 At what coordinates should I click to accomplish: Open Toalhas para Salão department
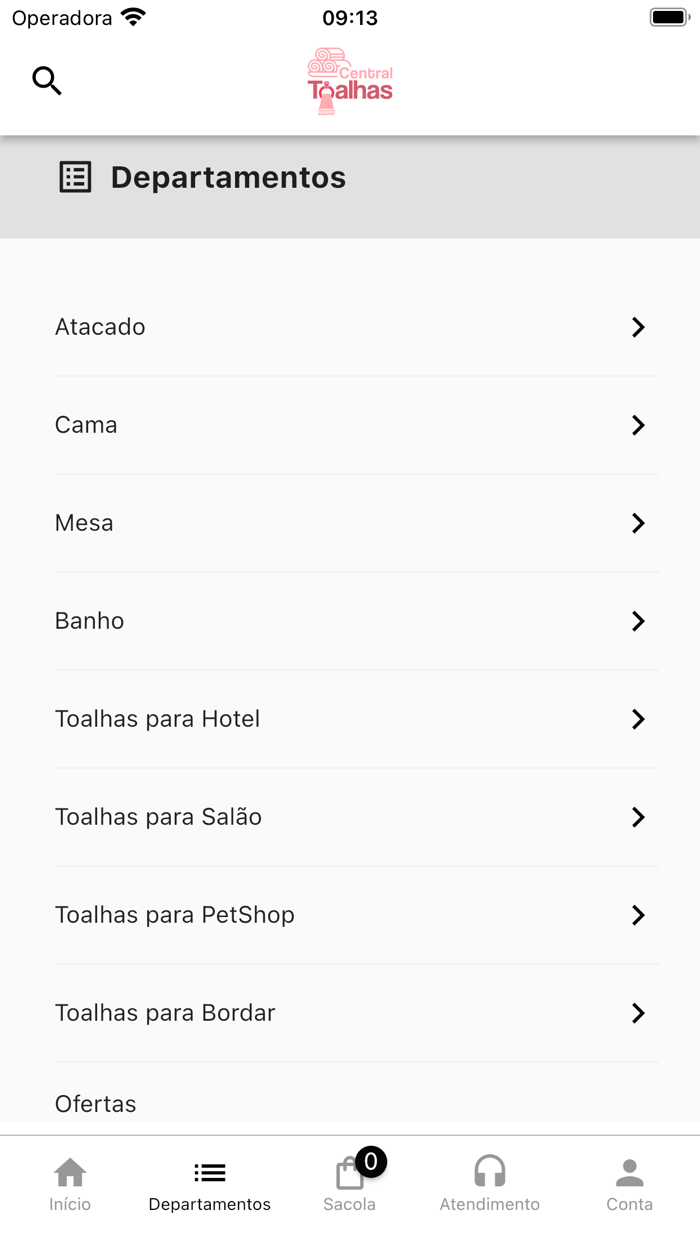(159, 817)
